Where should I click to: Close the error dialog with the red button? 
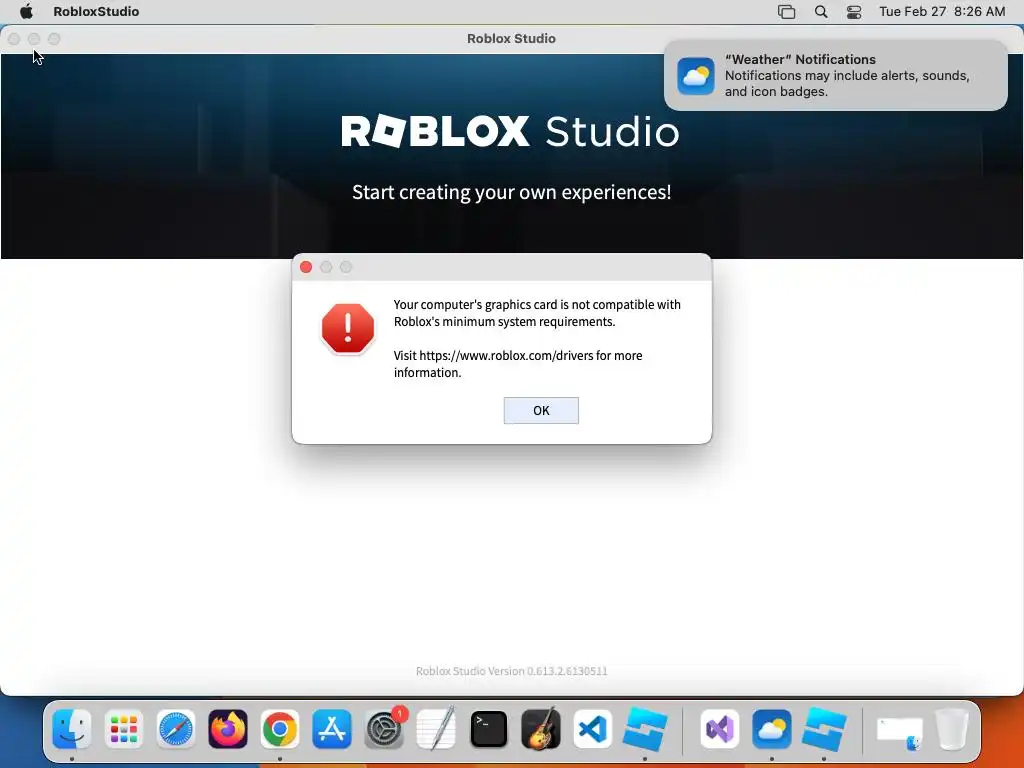click(306, 267)
